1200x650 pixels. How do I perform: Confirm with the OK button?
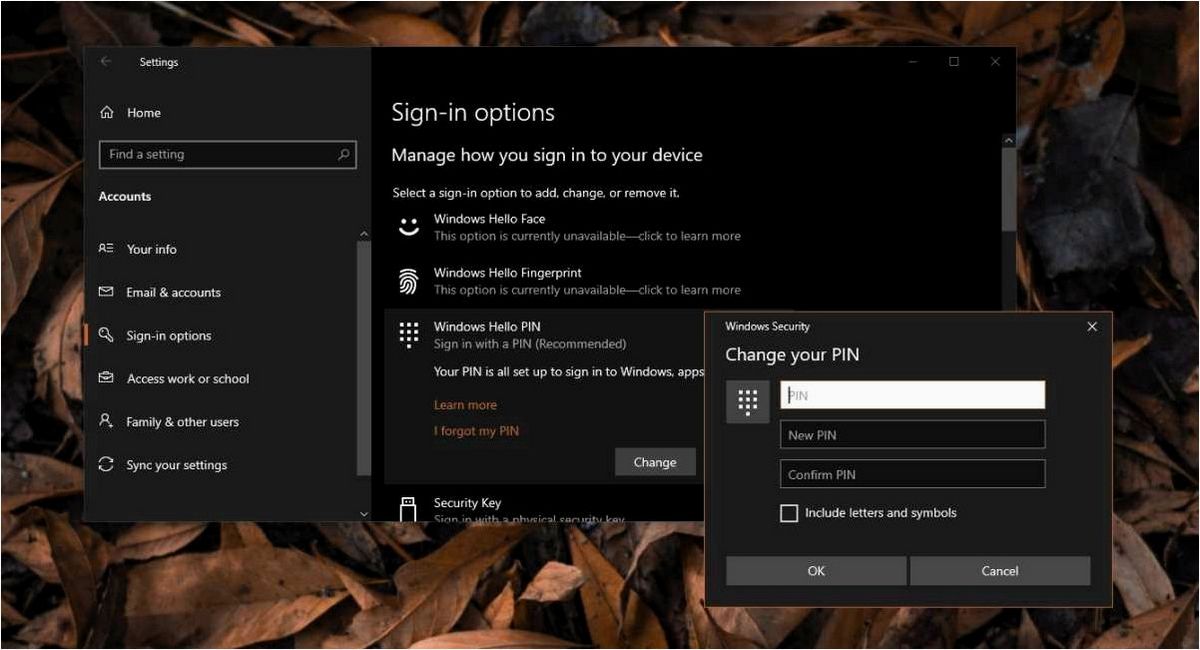816,571
